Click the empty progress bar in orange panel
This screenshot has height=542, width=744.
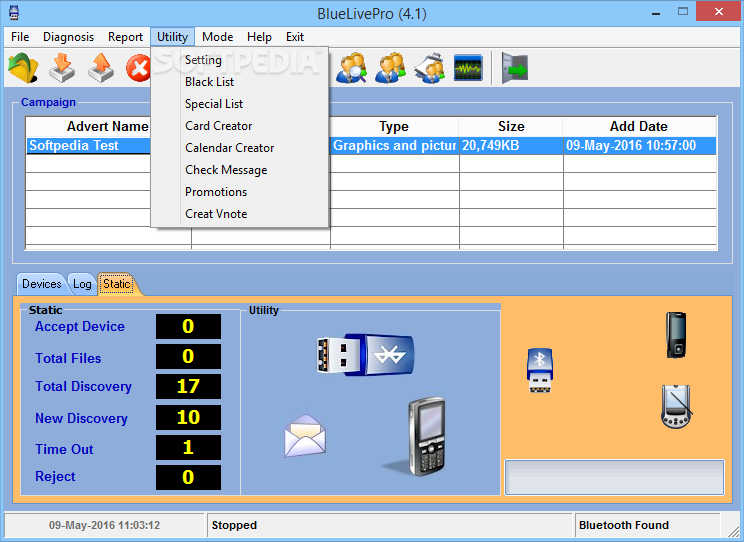(x=614, y=477)
